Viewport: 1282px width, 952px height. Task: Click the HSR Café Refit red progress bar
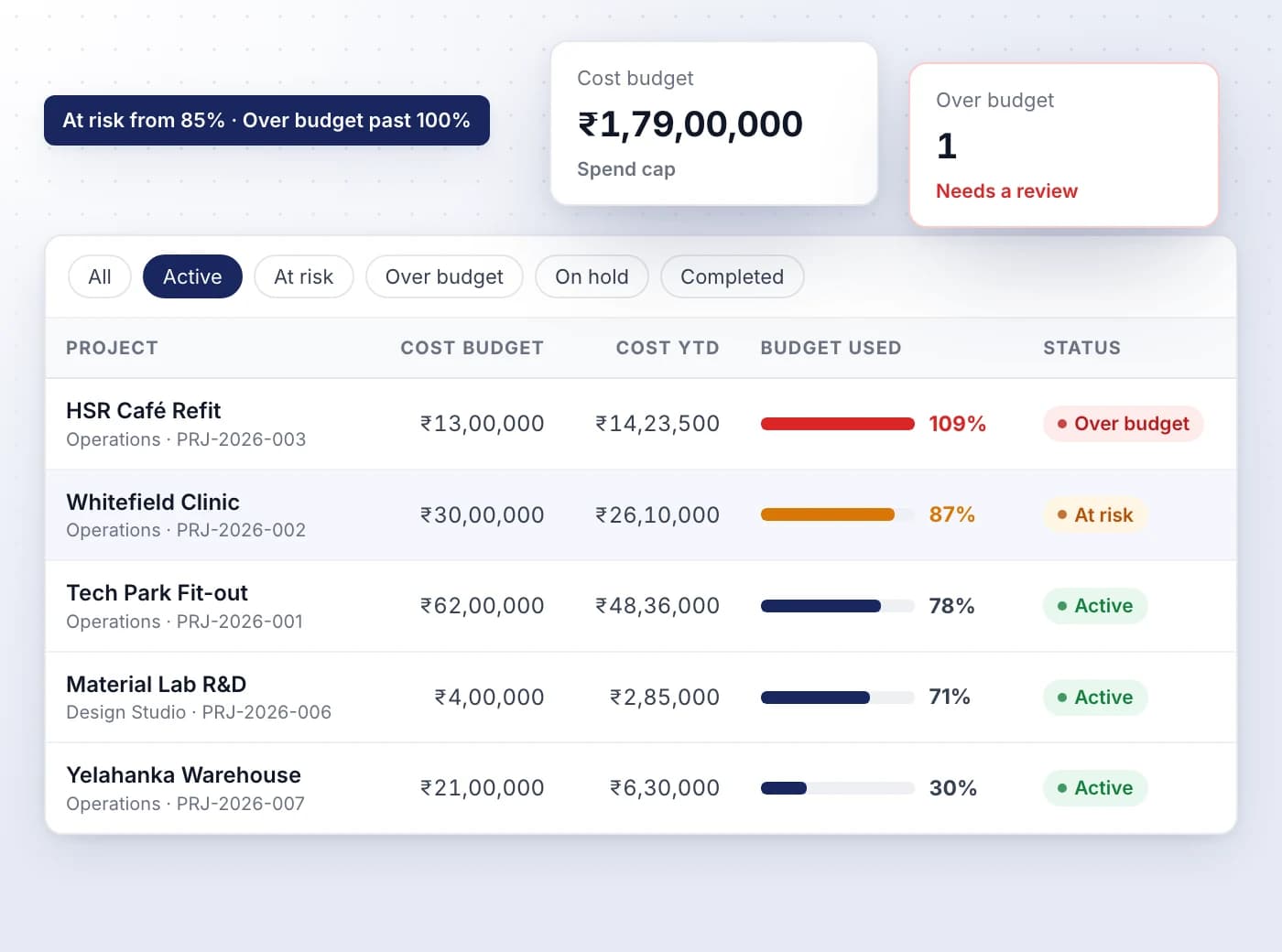tap(838, 424)
